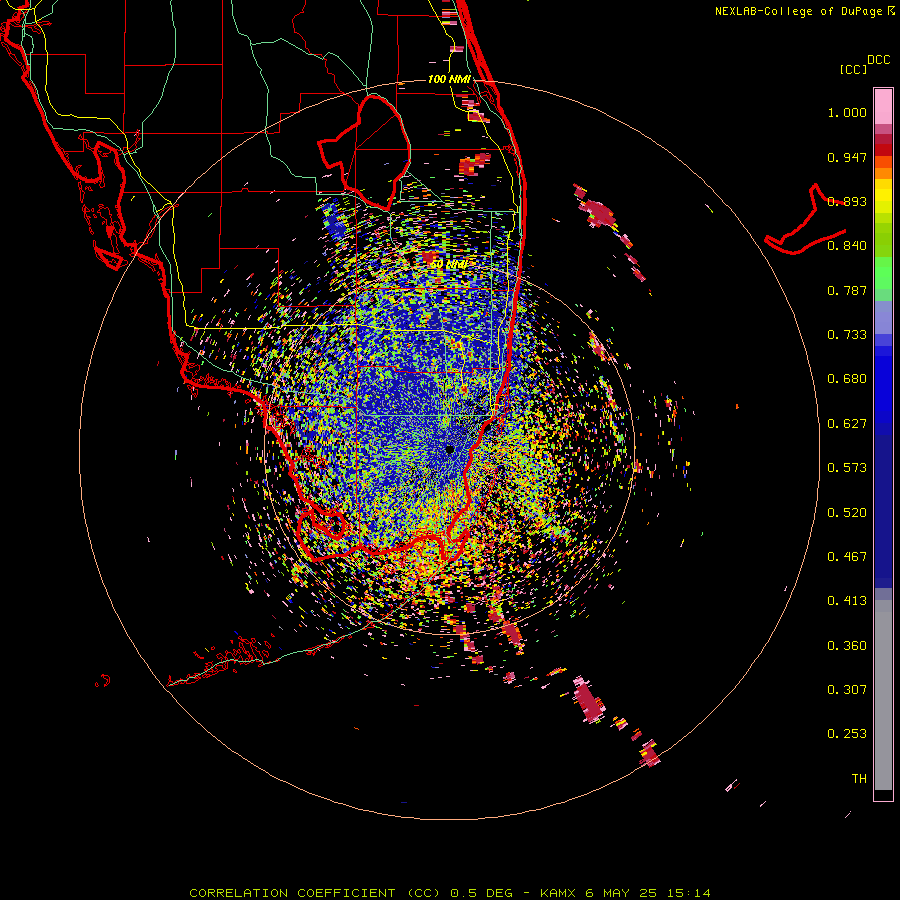Select the 0.520 legend value
Image resolution: width=900 pixels, height=900 pixels.
tap(847, 513)
